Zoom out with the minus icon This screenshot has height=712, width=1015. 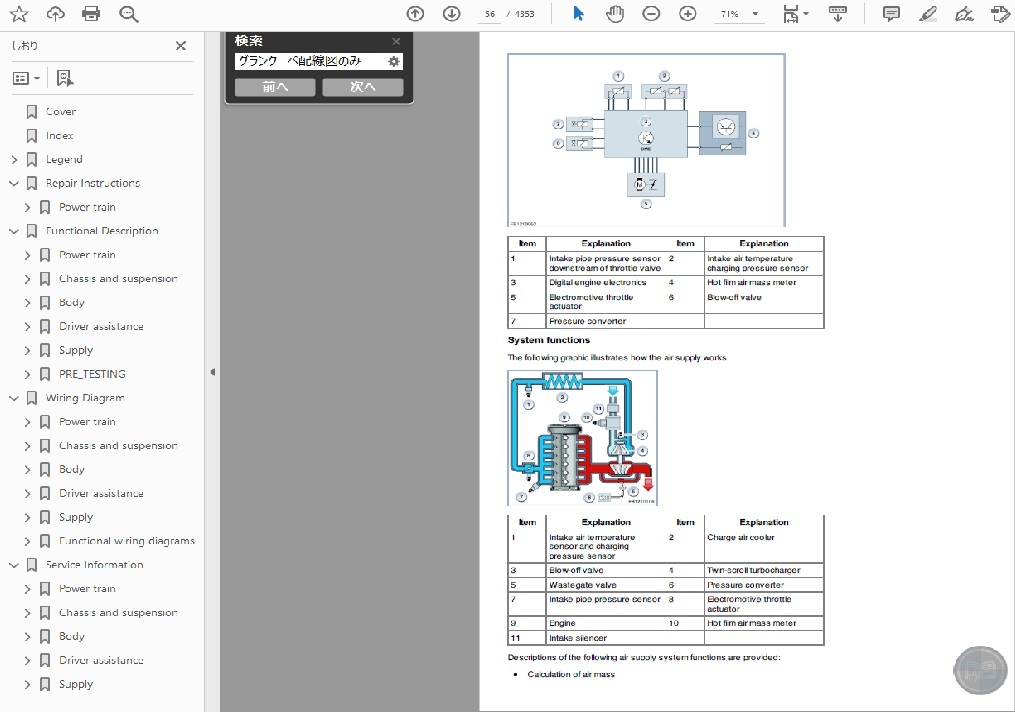tap(651, 14)
